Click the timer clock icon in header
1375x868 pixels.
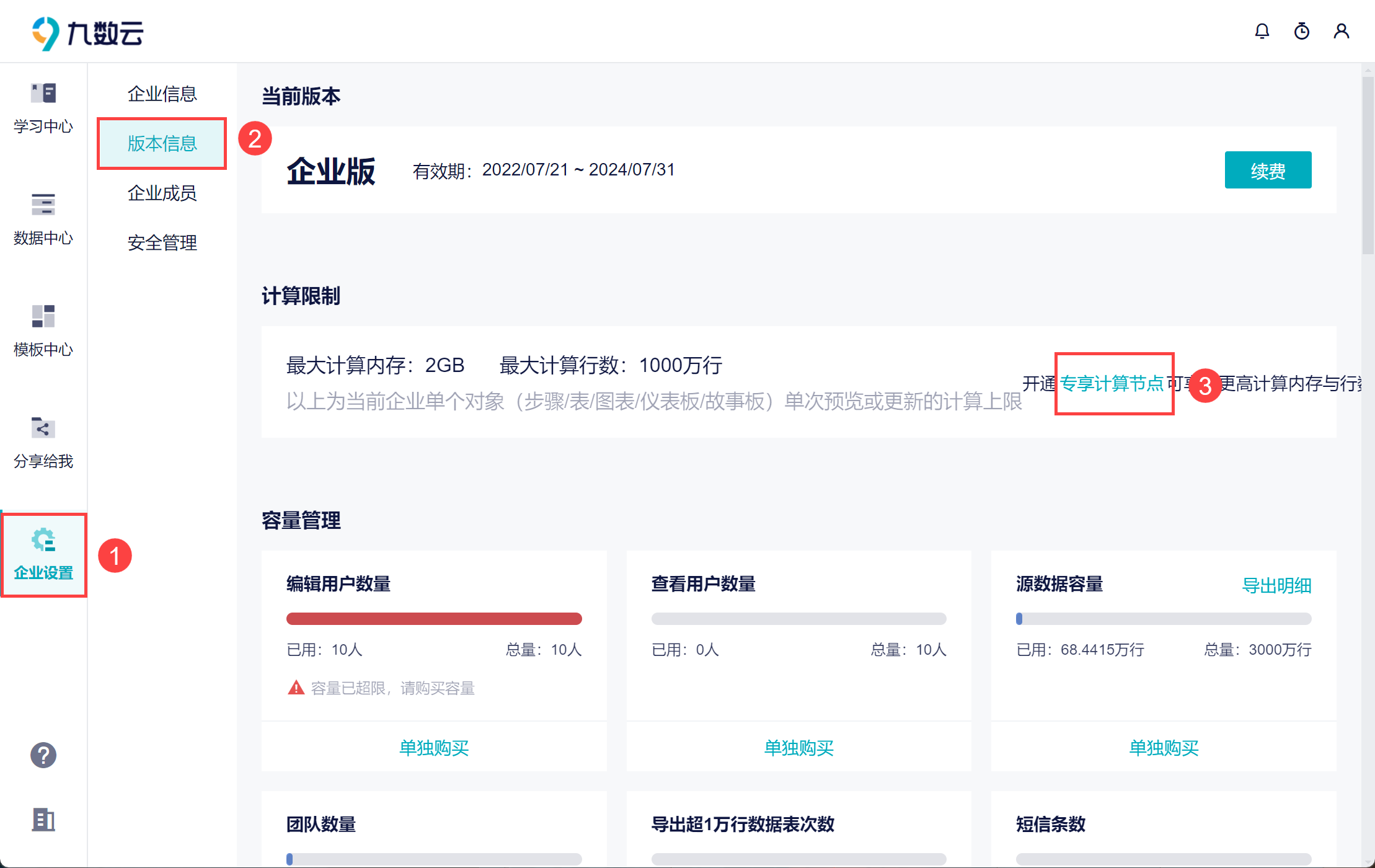click(x=1301, y=31)
